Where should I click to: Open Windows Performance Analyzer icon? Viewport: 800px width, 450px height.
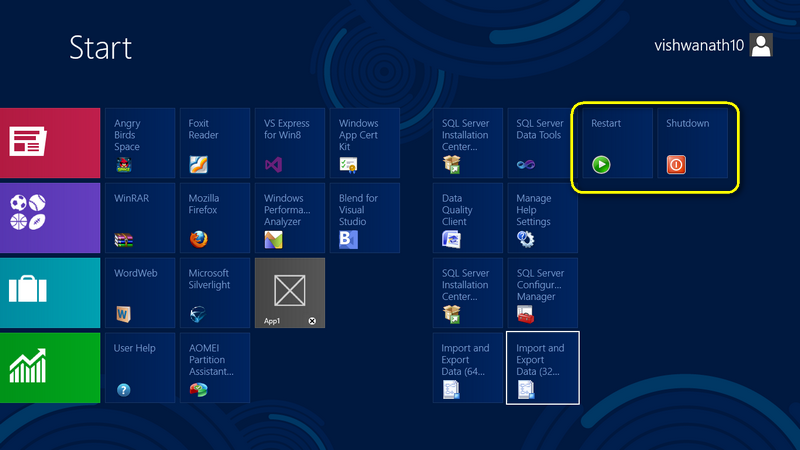point(273,239)
